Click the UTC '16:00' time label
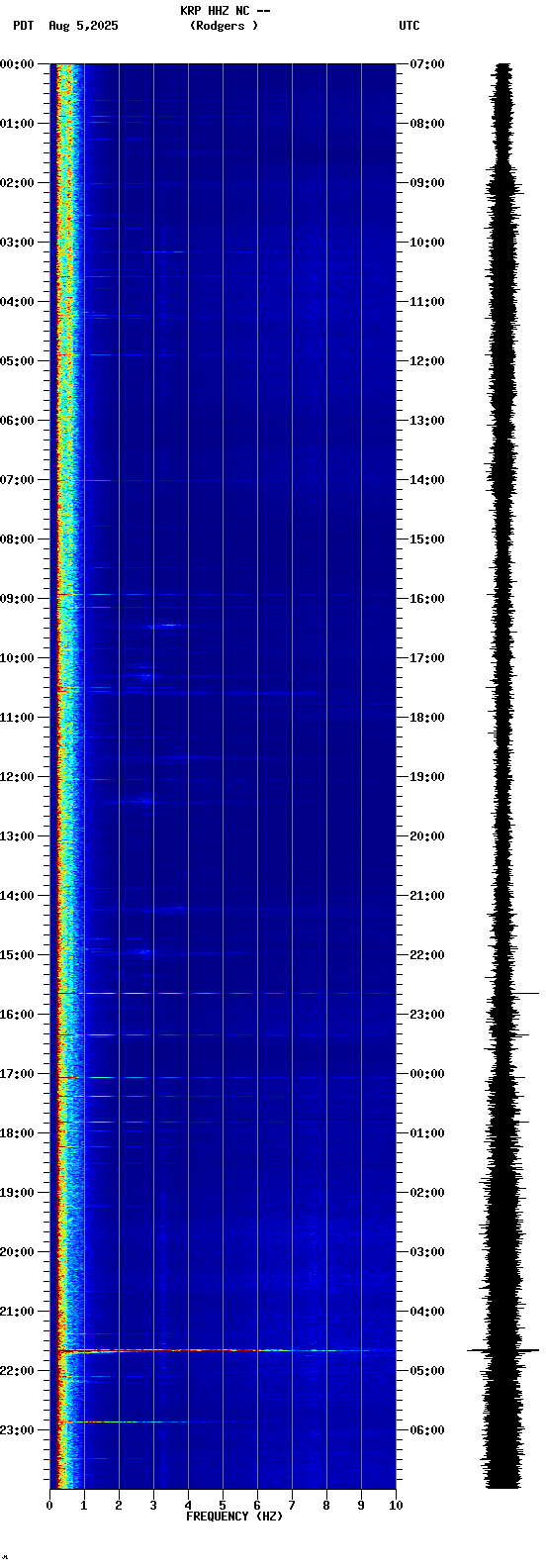The width and height of the screenshot is (546, 1568). click(x=427, y=599)
